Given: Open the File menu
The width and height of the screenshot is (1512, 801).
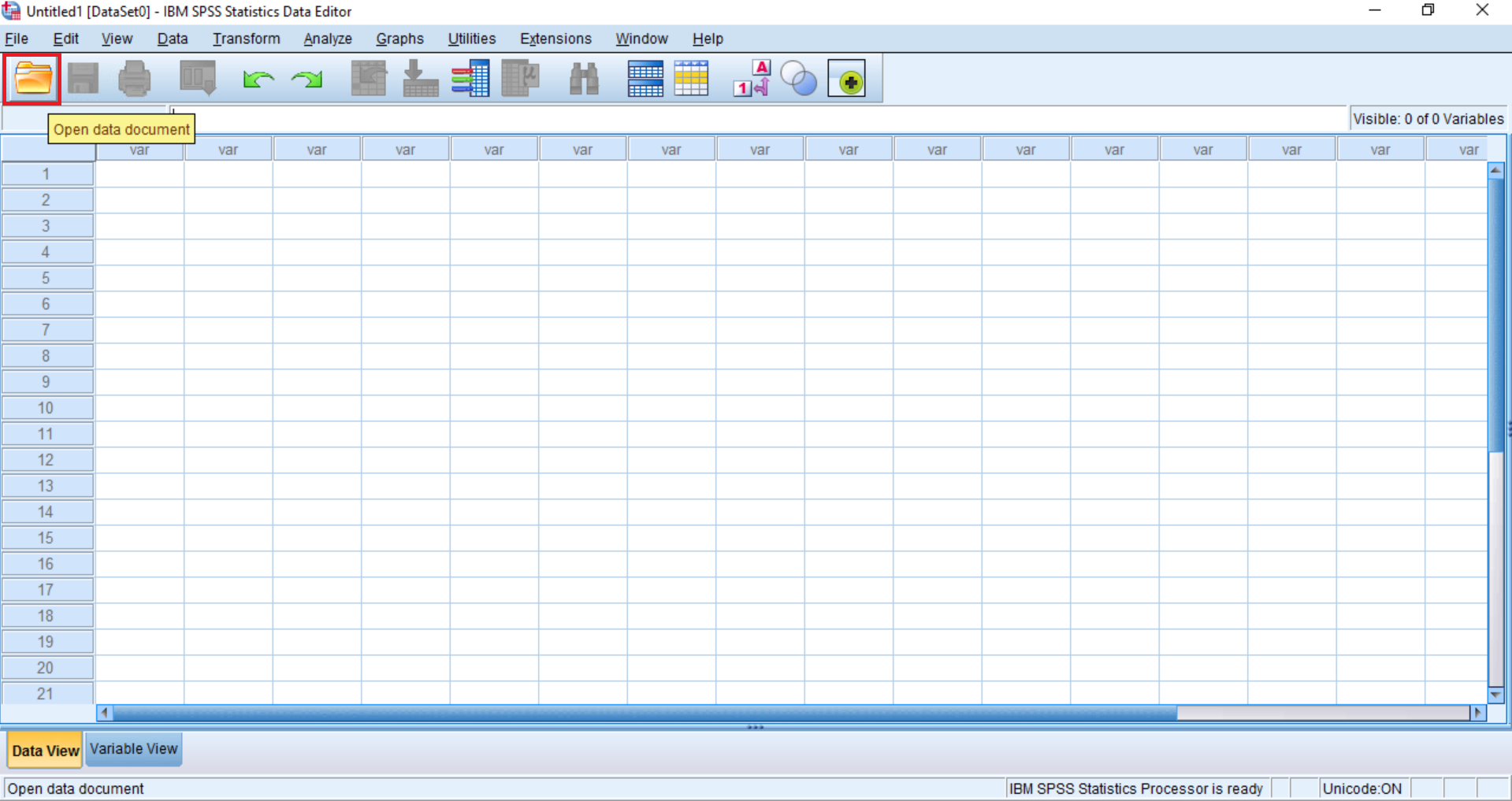Looking at the screenshot, I should (17, 39).
